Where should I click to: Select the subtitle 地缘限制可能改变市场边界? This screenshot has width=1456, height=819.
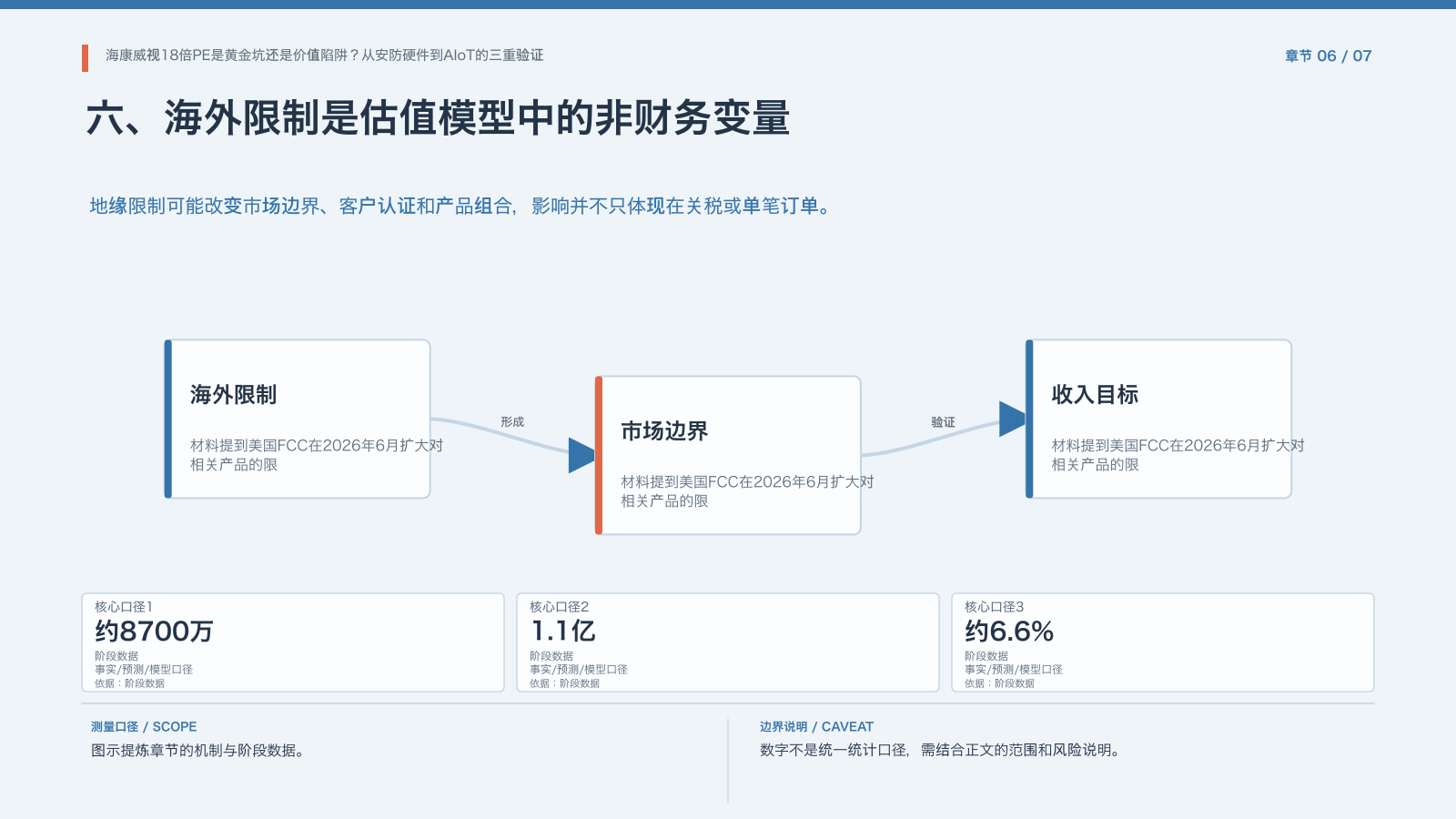click(205, 207)
